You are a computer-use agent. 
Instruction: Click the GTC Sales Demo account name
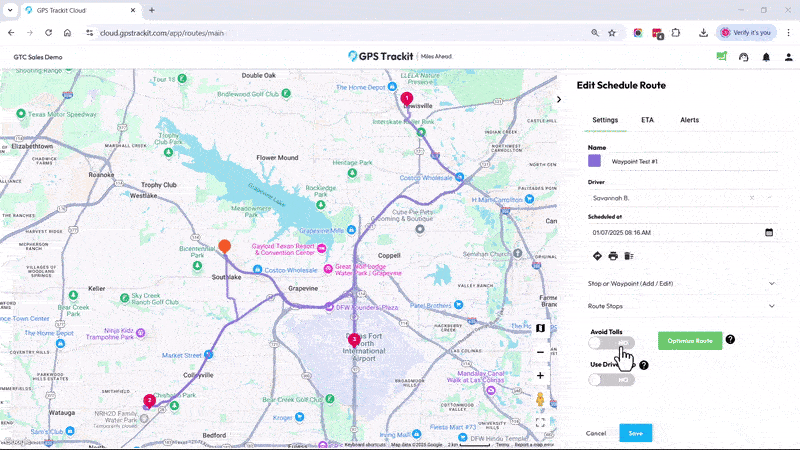point(38,57)
